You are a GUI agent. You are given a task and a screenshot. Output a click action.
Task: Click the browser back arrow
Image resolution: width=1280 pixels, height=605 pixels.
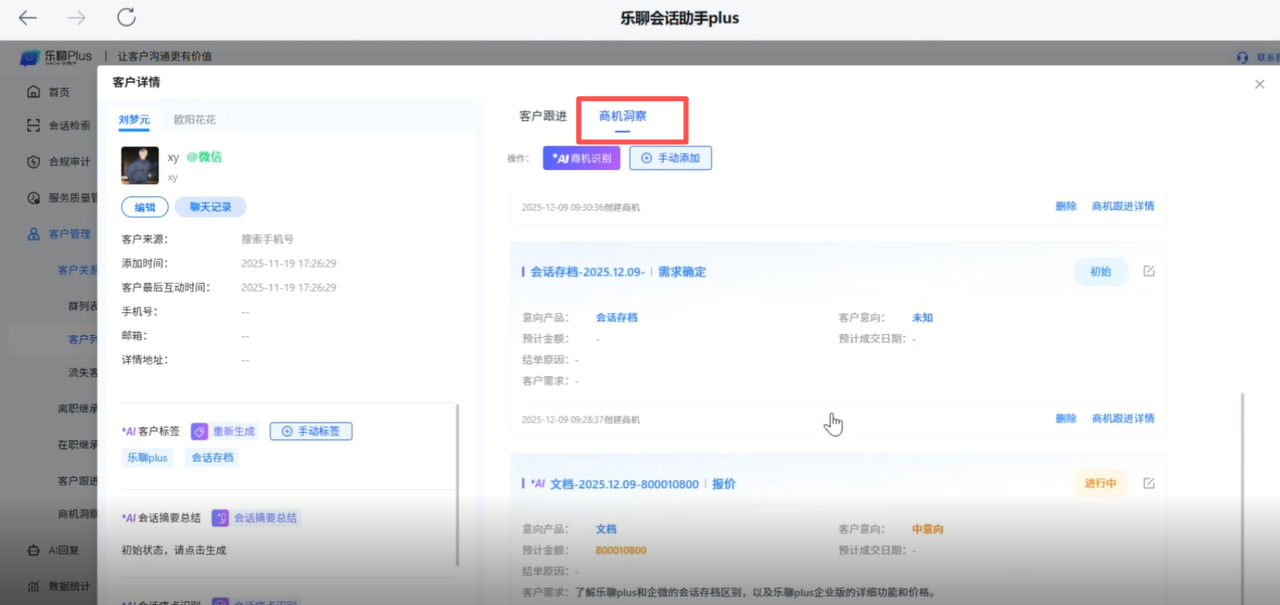pos(28,18)
